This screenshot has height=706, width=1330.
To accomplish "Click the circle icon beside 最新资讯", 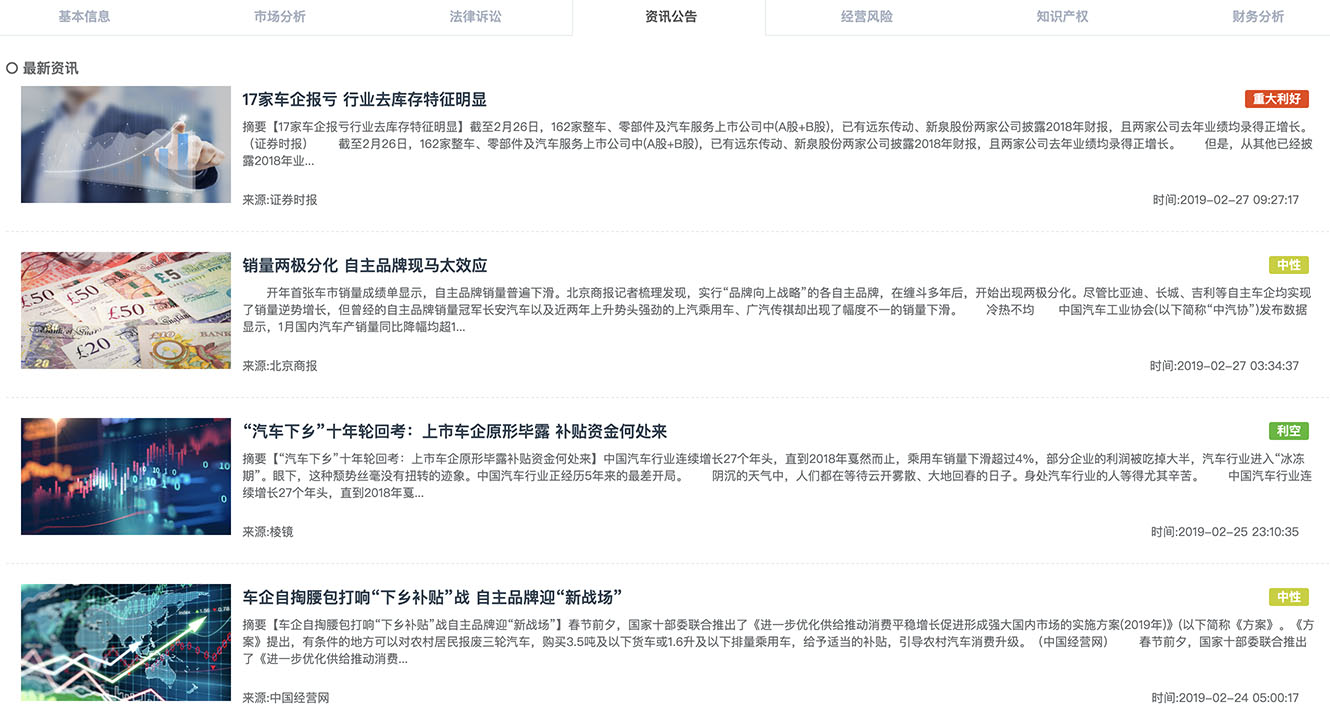I will (x=12, y=68).
